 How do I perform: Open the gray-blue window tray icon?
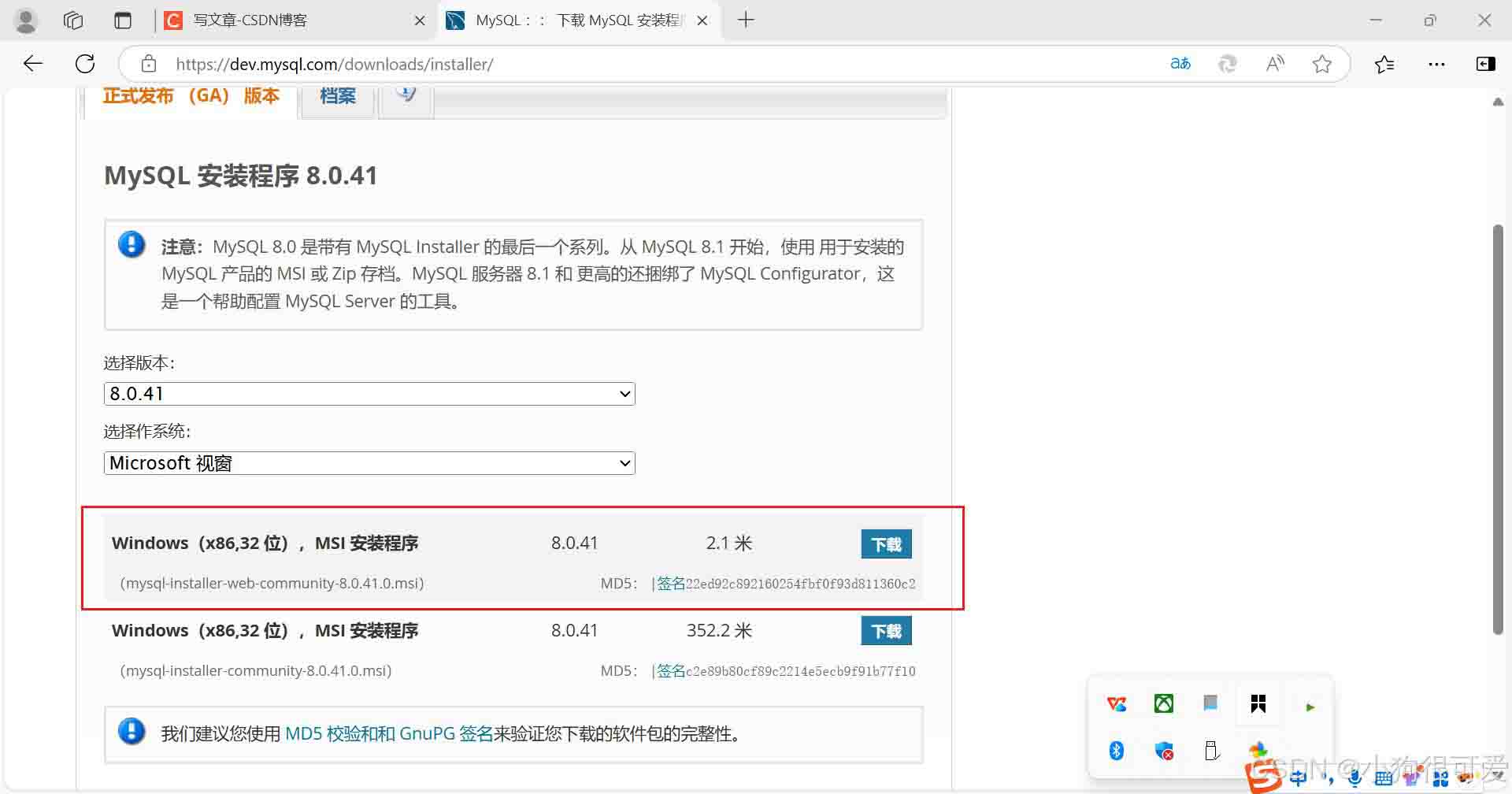coord(1210,703)
